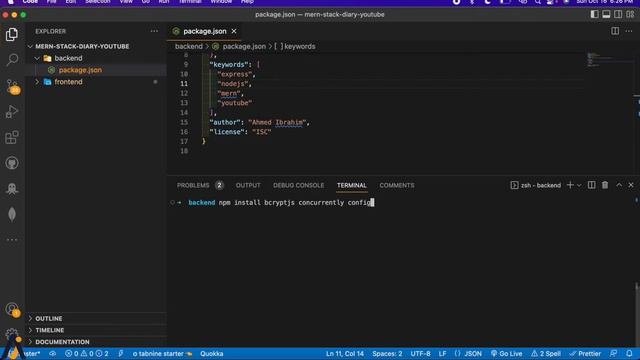Change LF end of line sequence
Viewport: 640px width, 360px height.
click(x=442, y=353)
